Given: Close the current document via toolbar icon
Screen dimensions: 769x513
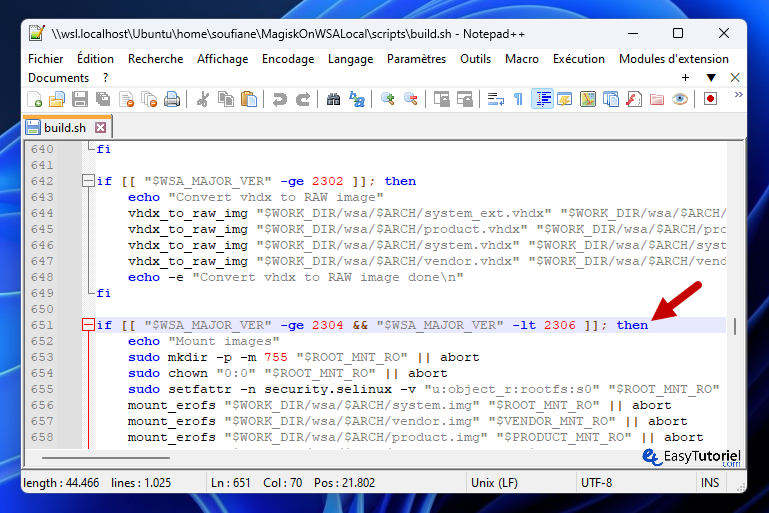Looking at the screenshot, I should point(127,100).
